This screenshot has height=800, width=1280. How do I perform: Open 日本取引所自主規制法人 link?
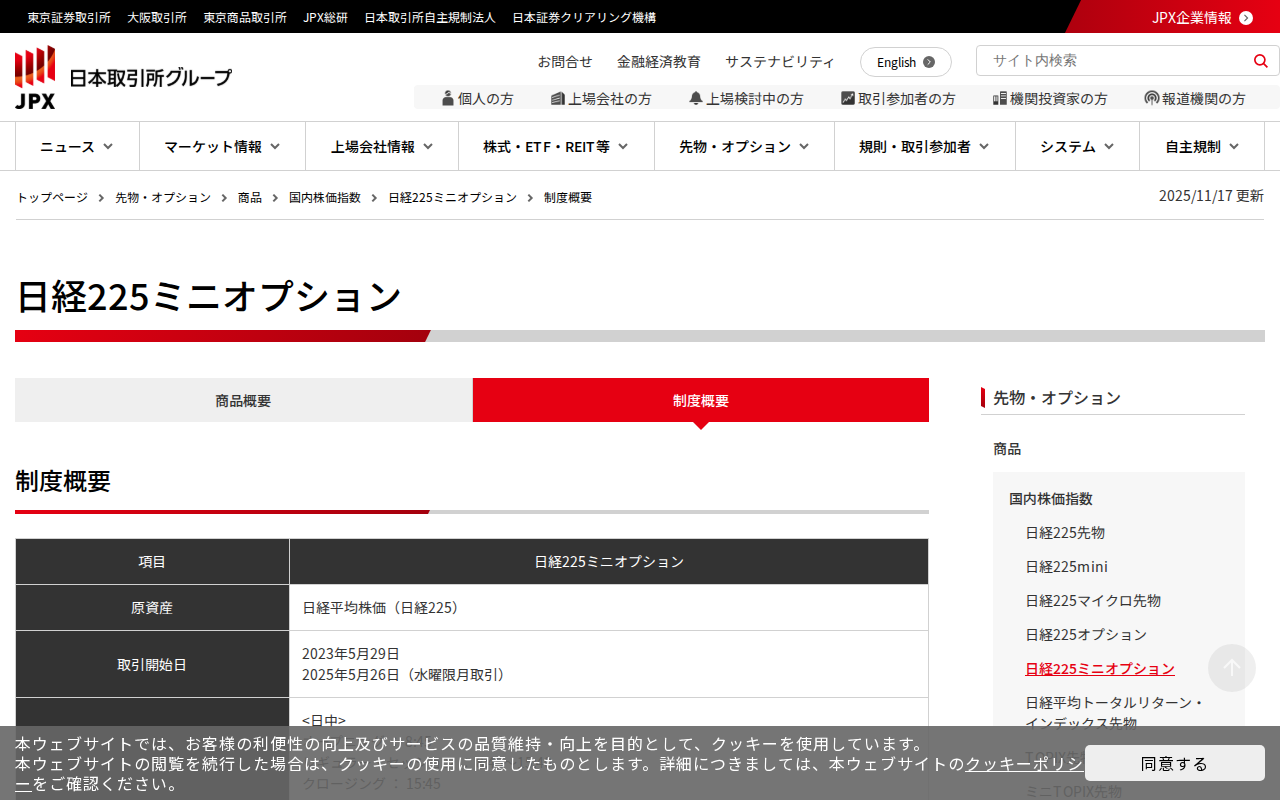click(430, 17)
